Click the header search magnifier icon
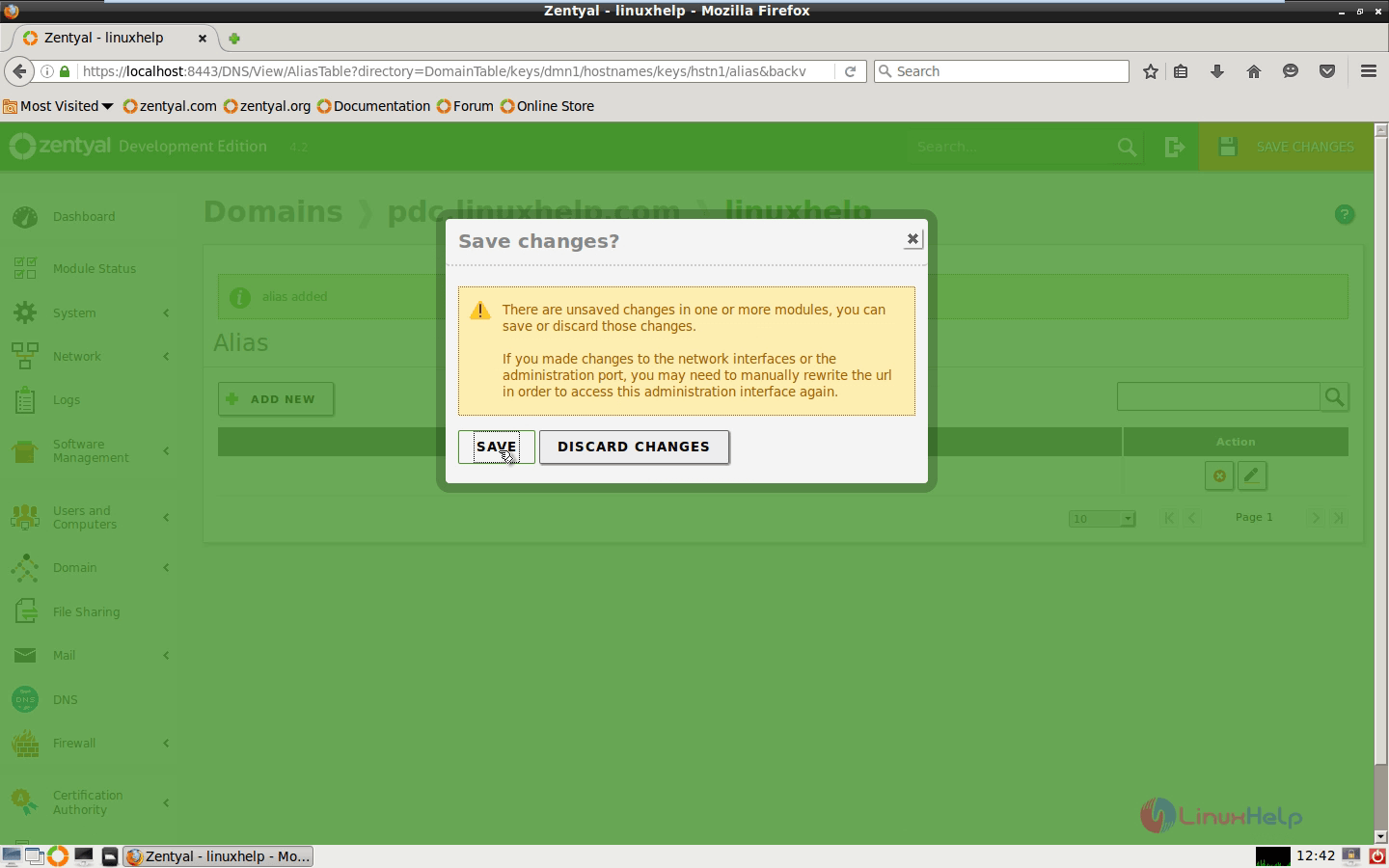The image size is (1389, 868). tap(1127, 147)
